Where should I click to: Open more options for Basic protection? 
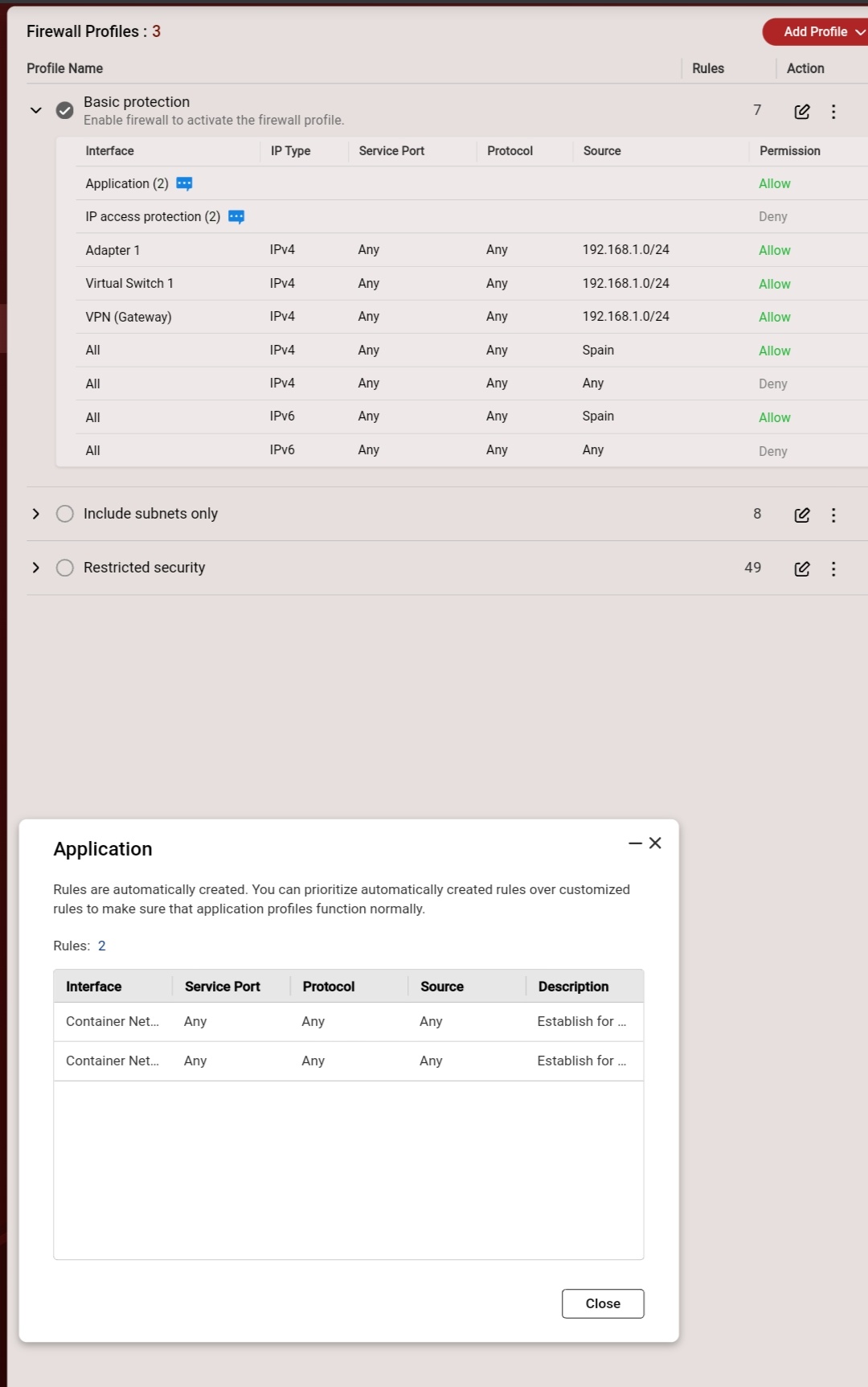(833, 112)
